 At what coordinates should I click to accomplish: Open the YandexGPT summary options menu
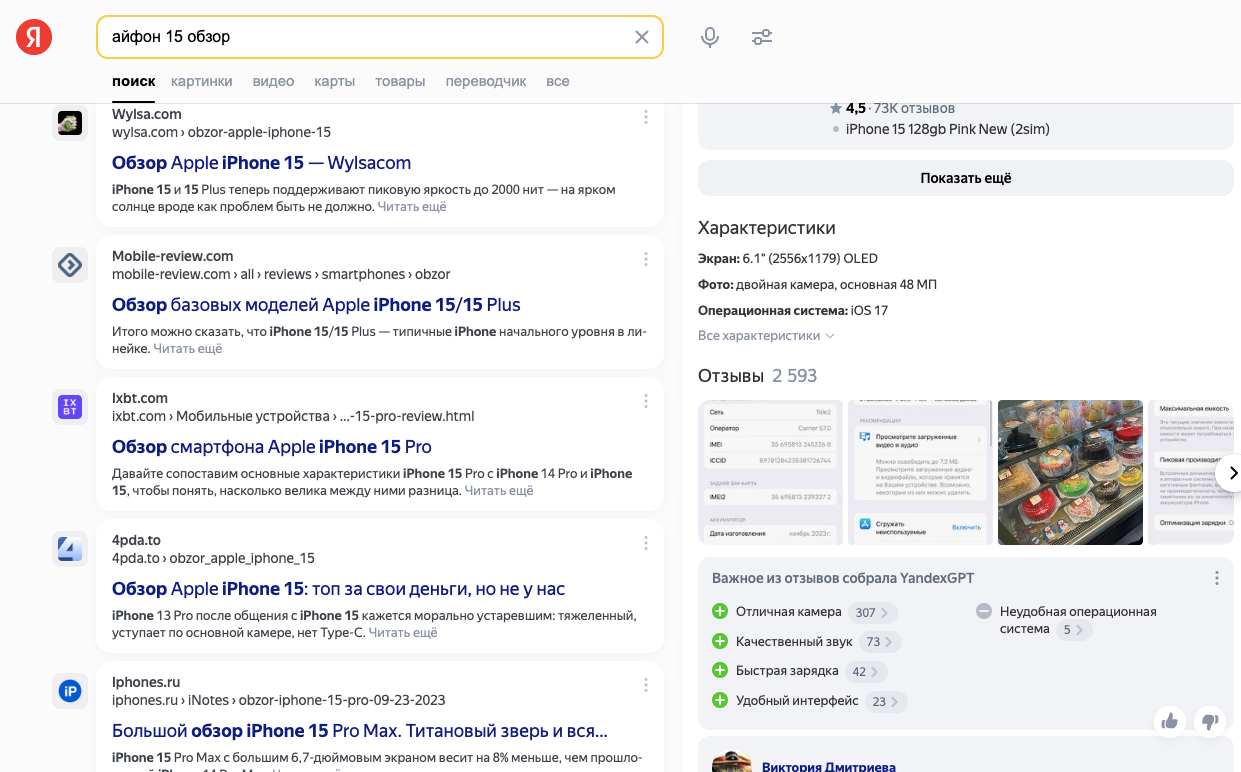tap(1216, 577)
